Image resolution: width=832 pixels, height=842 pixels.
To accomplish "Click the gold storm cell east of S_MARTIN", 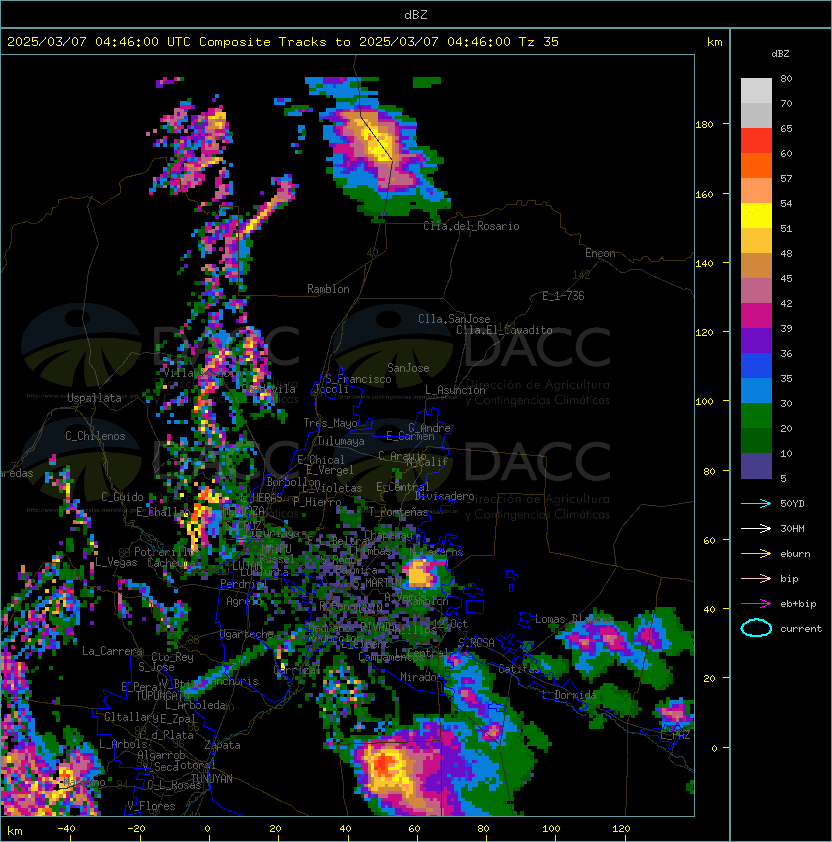I will coord(419,574).
